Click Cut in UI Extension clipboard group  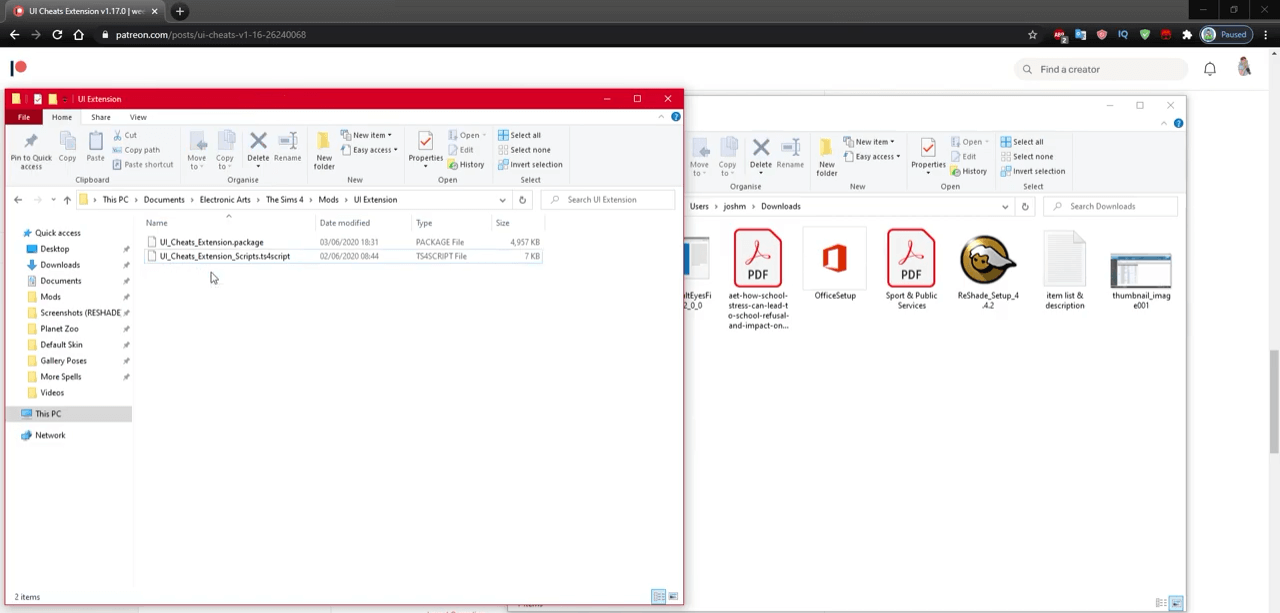124,135
